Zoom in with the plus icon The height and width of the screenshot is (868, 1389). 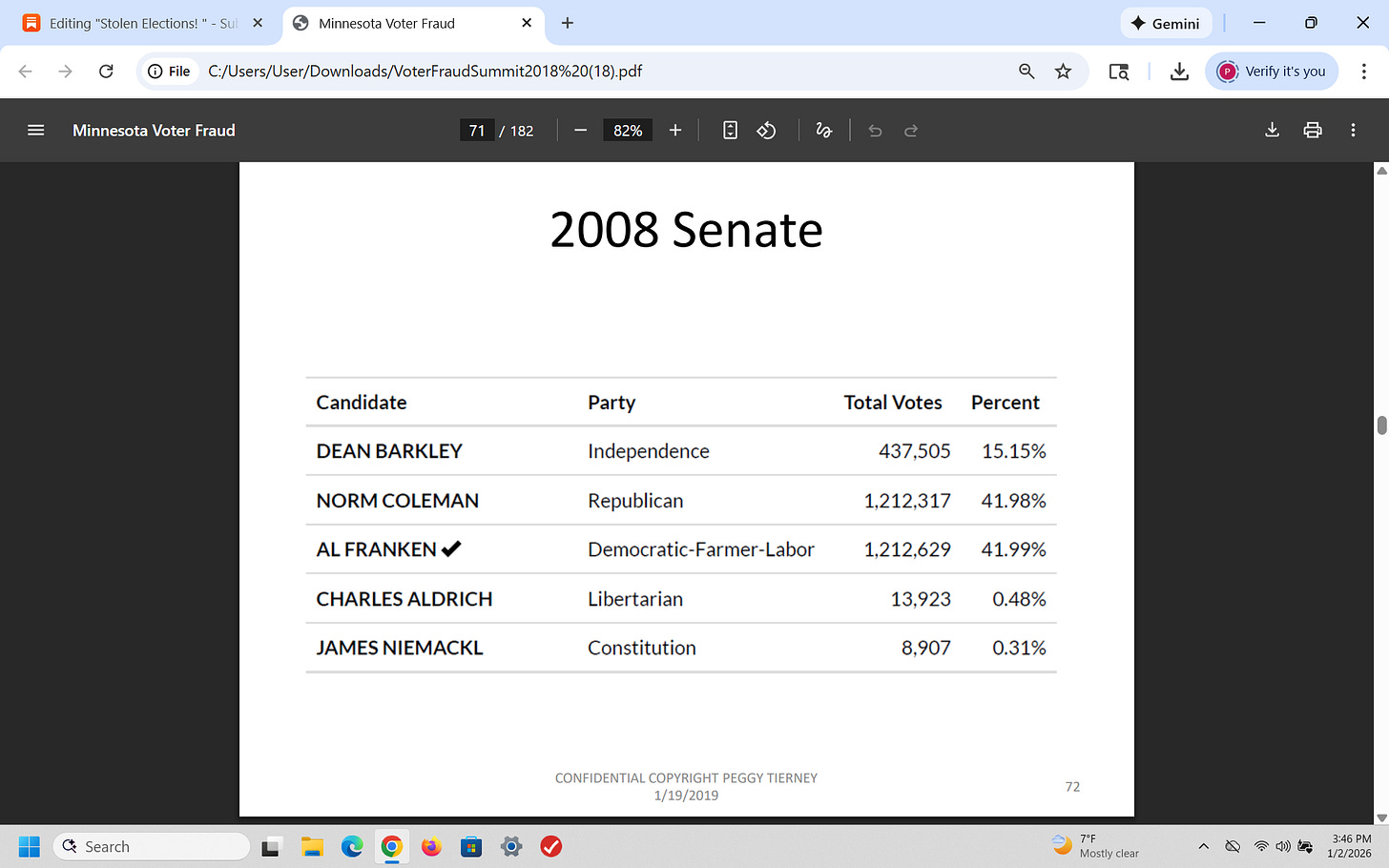(x=675, y=131)
